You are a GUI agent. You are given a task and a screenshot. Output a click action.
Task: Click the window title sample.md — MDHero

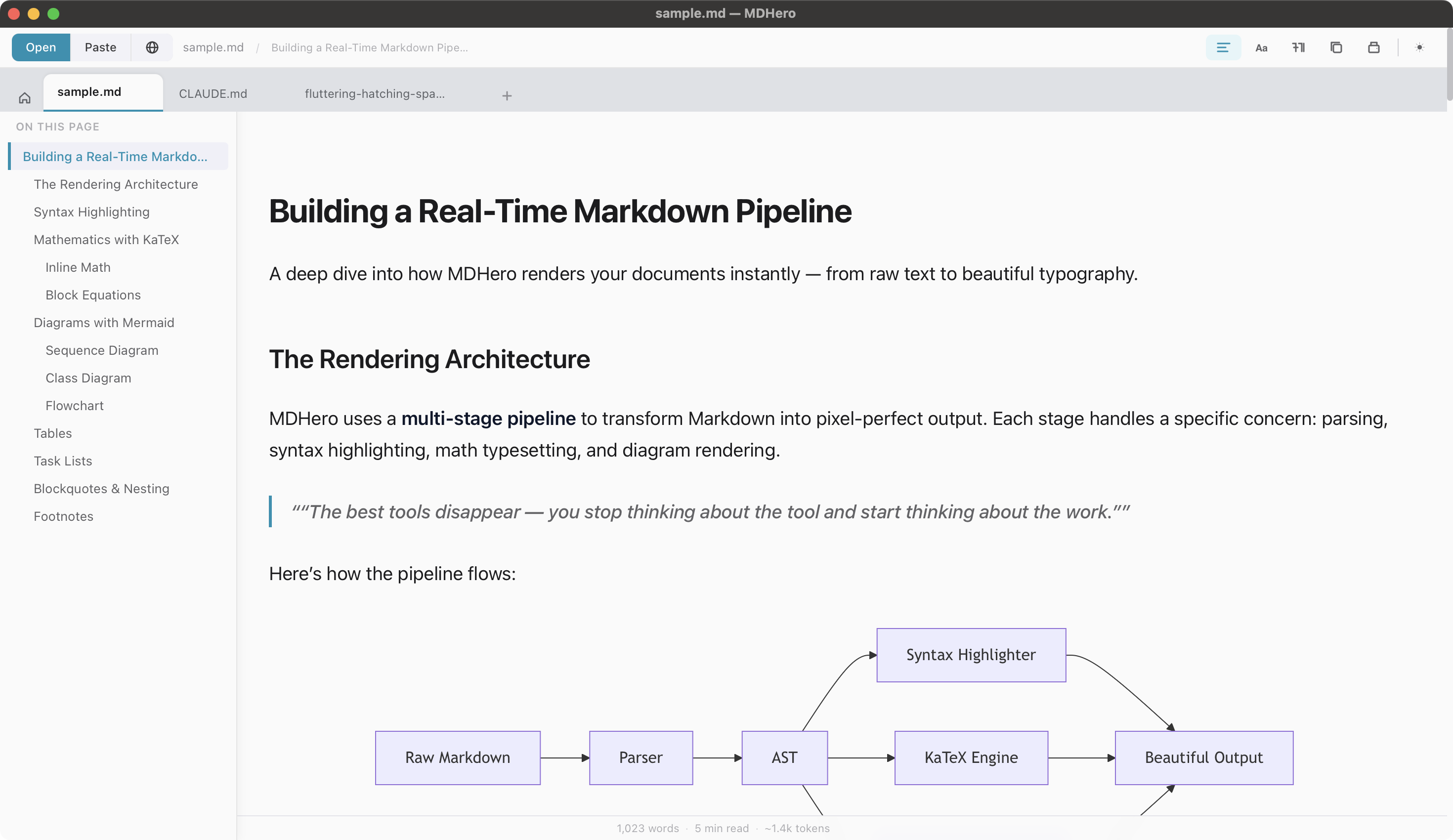click(x=726, y=13)
